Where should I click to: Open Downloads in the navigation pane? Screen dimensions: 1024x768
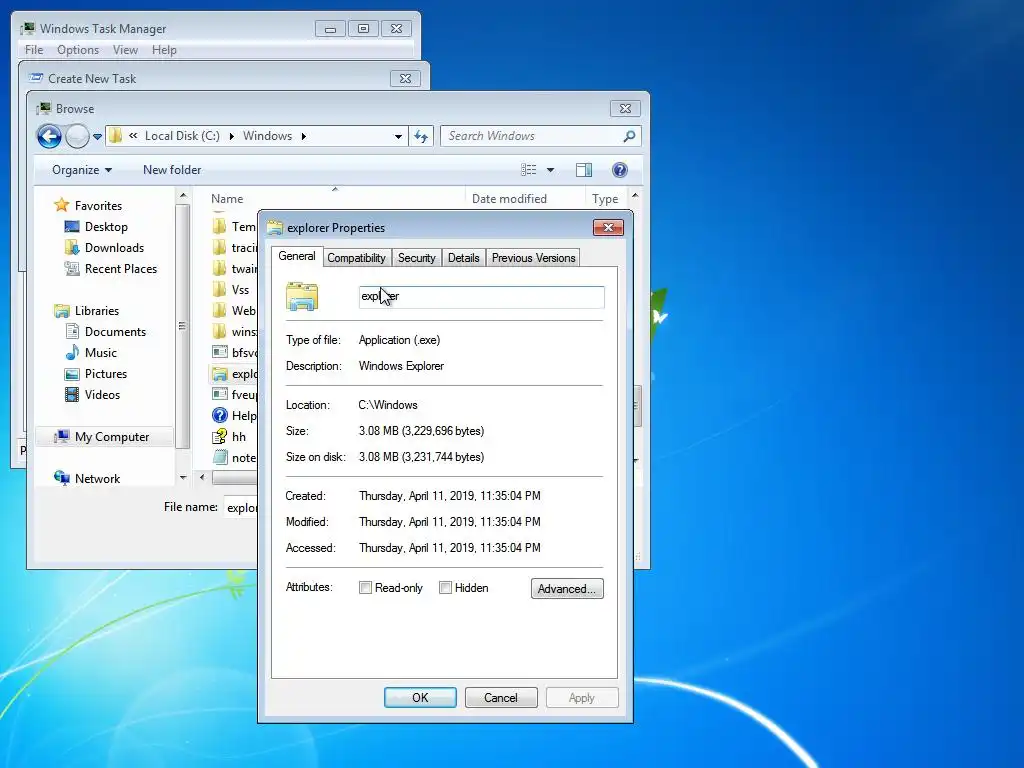click(114, 248)
